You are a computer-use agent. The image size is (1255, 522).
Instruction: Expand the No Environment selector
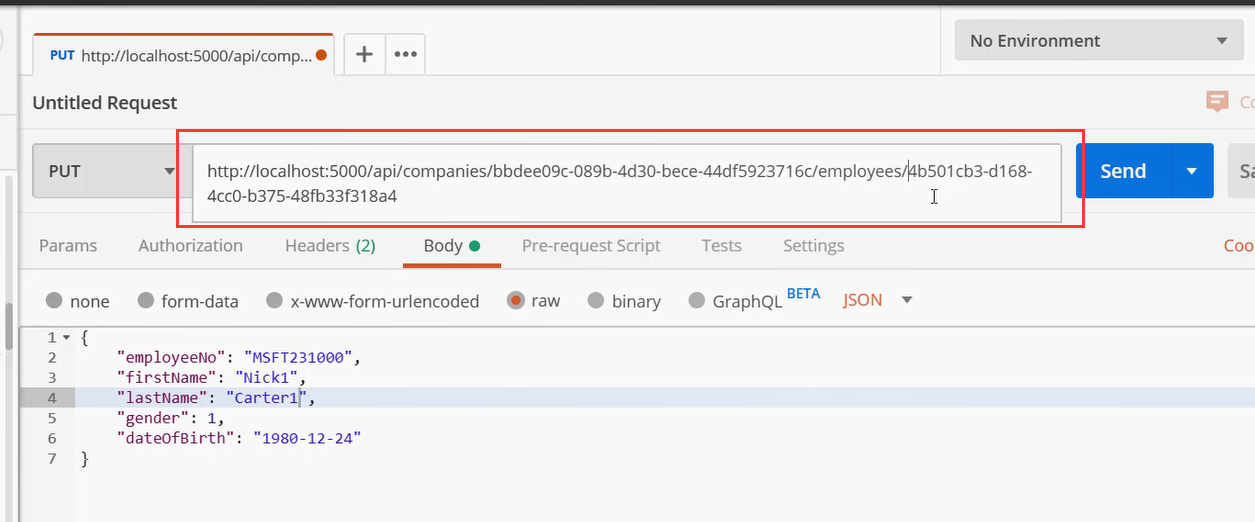pos(1097,41)
